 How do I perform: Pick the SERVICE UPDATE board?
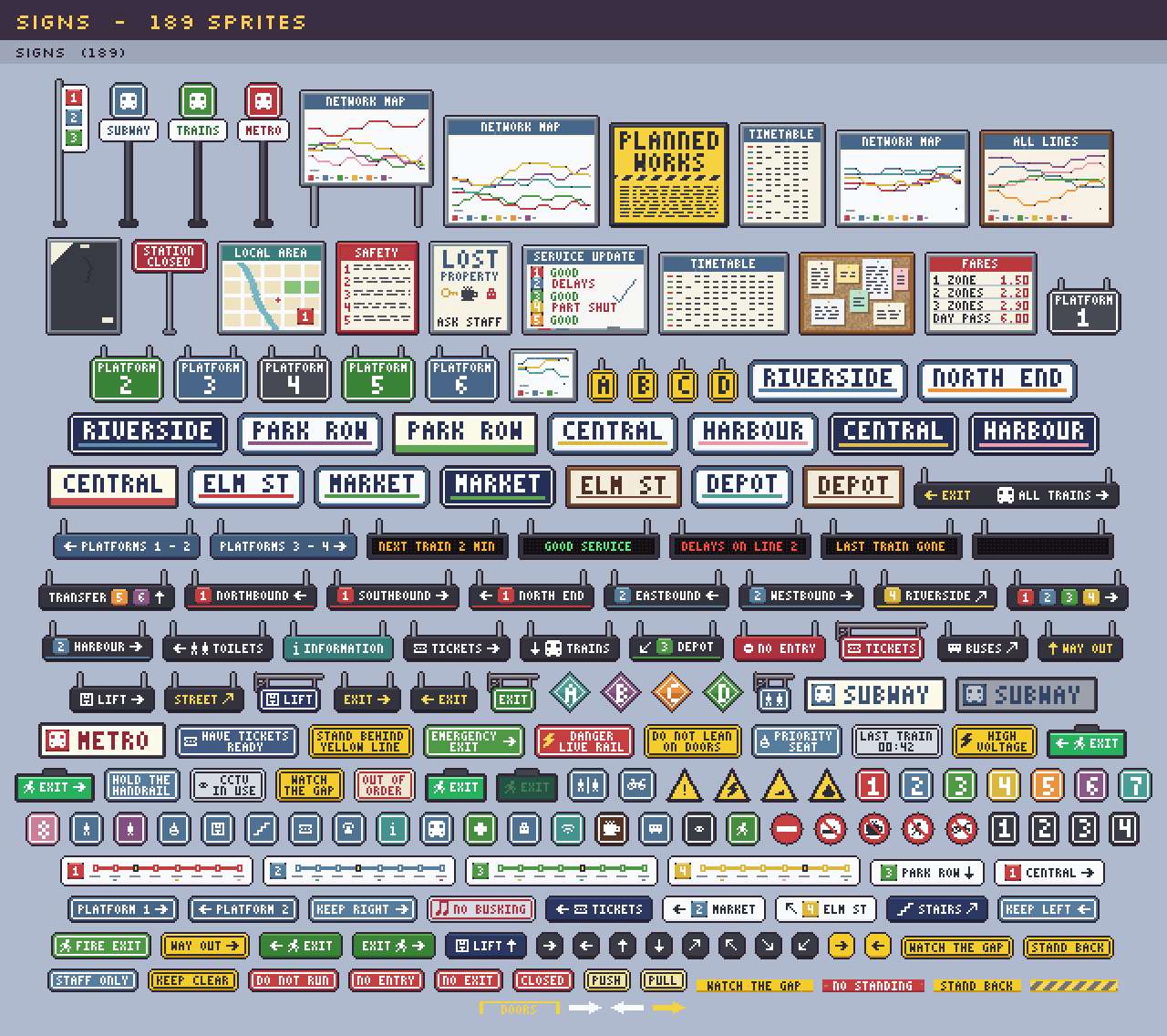[x=584, y=289]
